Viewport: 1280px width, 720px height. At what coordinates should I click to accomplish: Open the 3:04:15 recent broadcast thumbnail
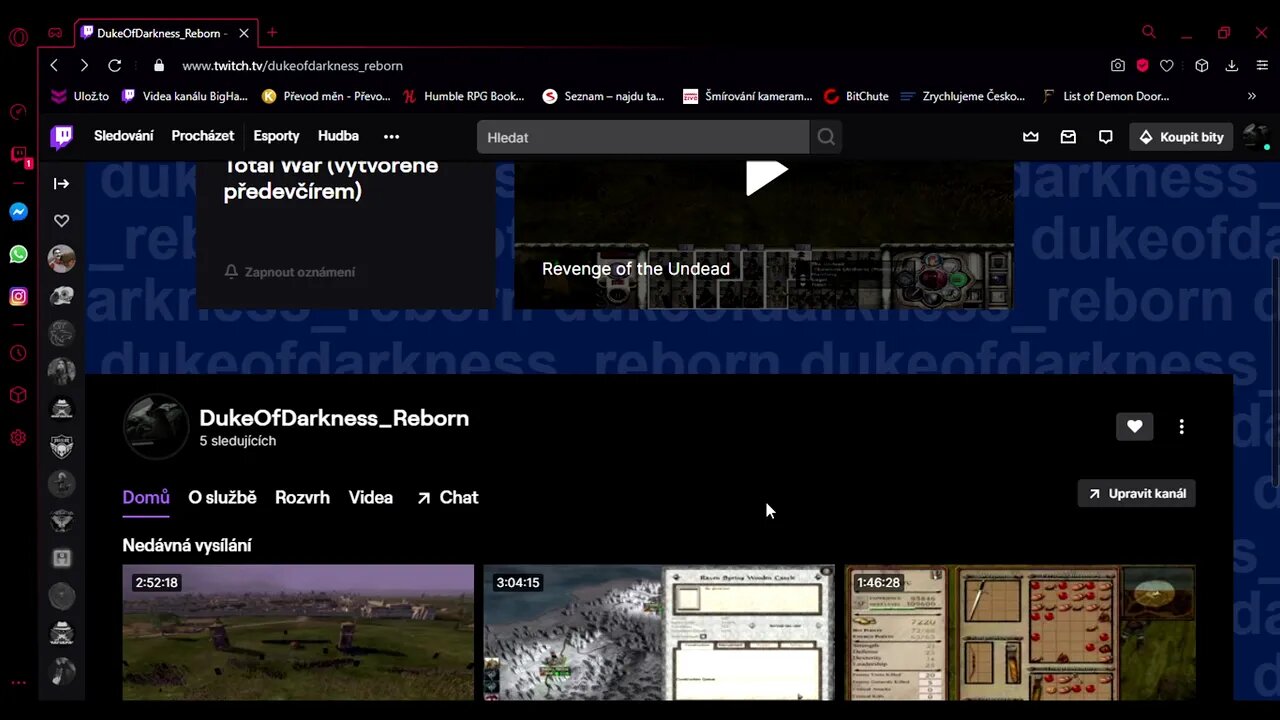tap(659, 632)
